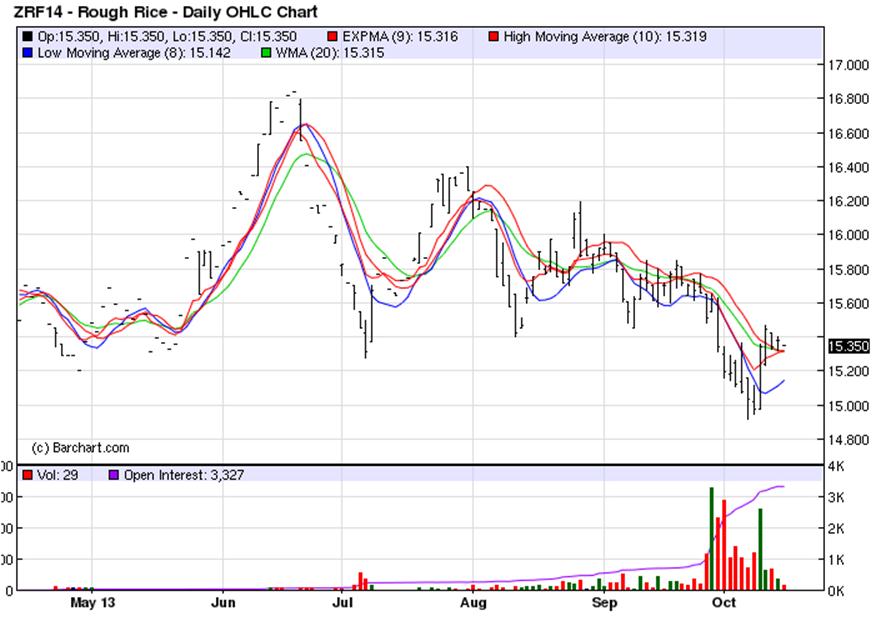The height and width of the screenshot is (641, 876).
Task: Click the 14.800 price axis label
Action: [848, 439]
